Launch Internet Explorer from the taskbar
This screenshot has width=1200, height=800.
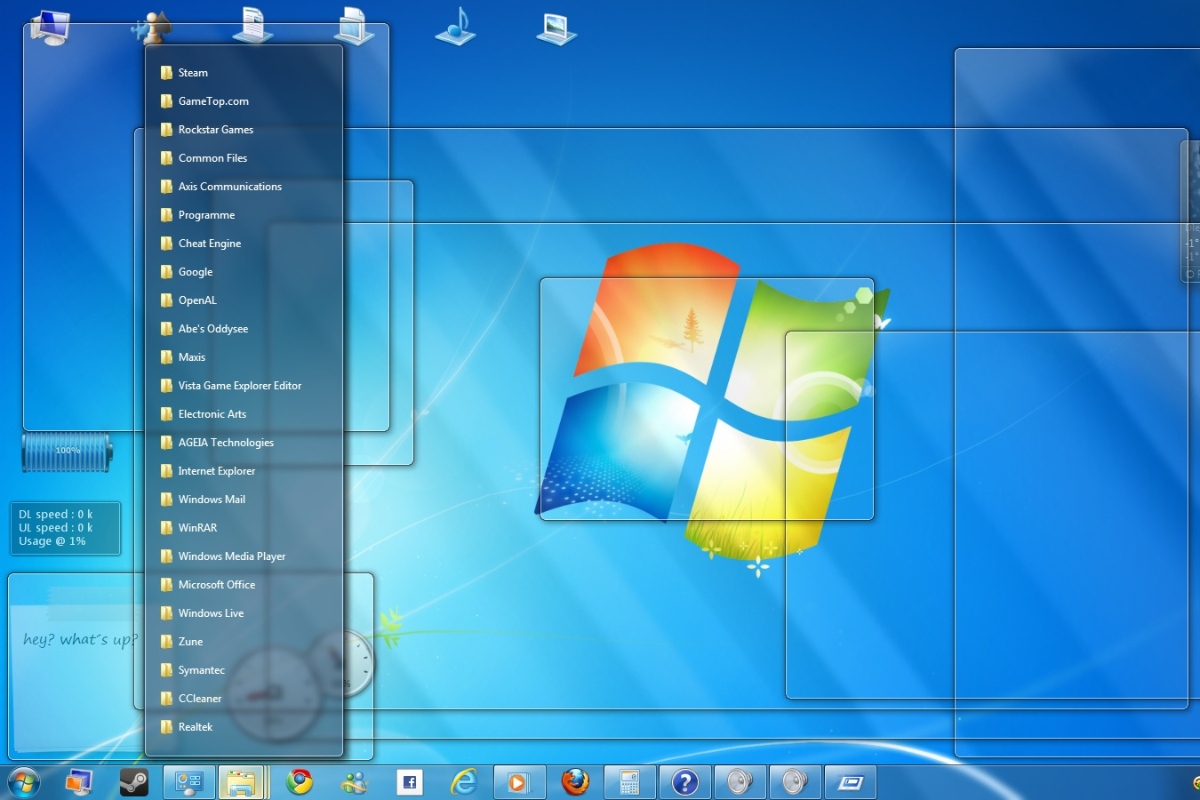464,781
